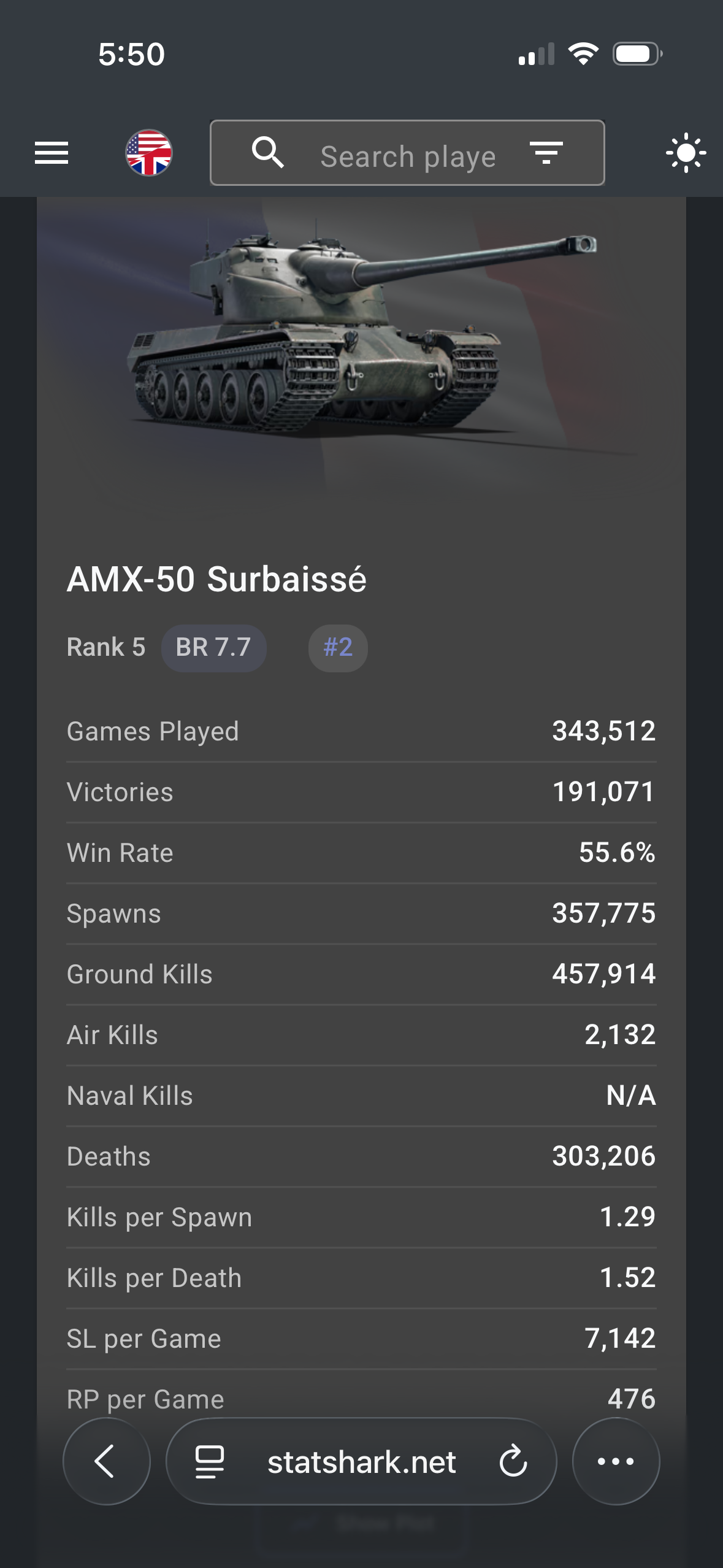Open the search filter options icon
723x1568 pixels.
tap(546, 153)
